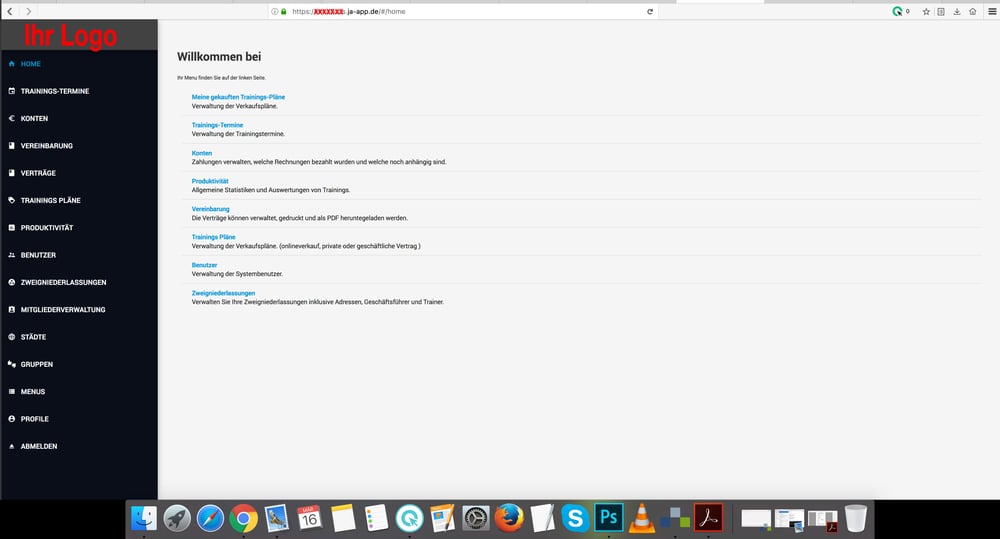The image size is (1000, 539).
Task: Click the globe icon beside Städte
Action: click(x=11, y=337)
